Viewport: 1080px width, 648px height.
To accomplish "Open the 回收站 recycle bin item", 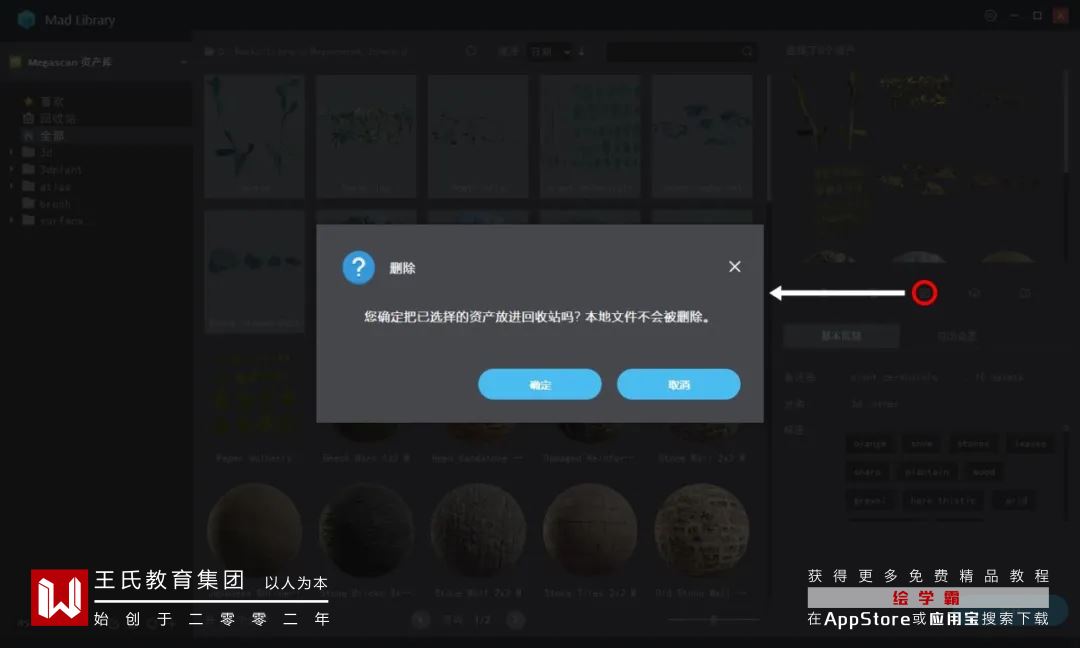I will point(50,118).
